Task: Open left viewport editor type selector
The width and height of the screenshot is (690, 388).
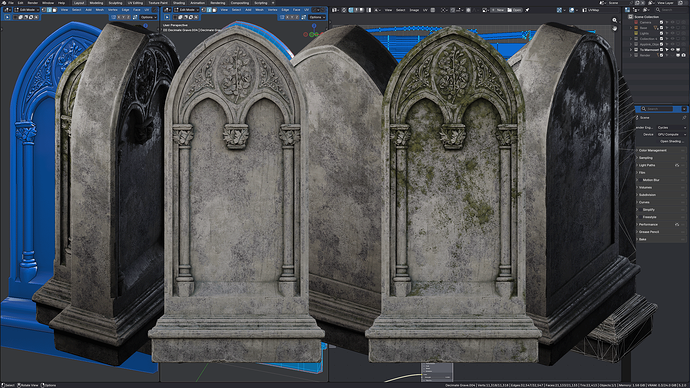Action: [x=8, y=10]
